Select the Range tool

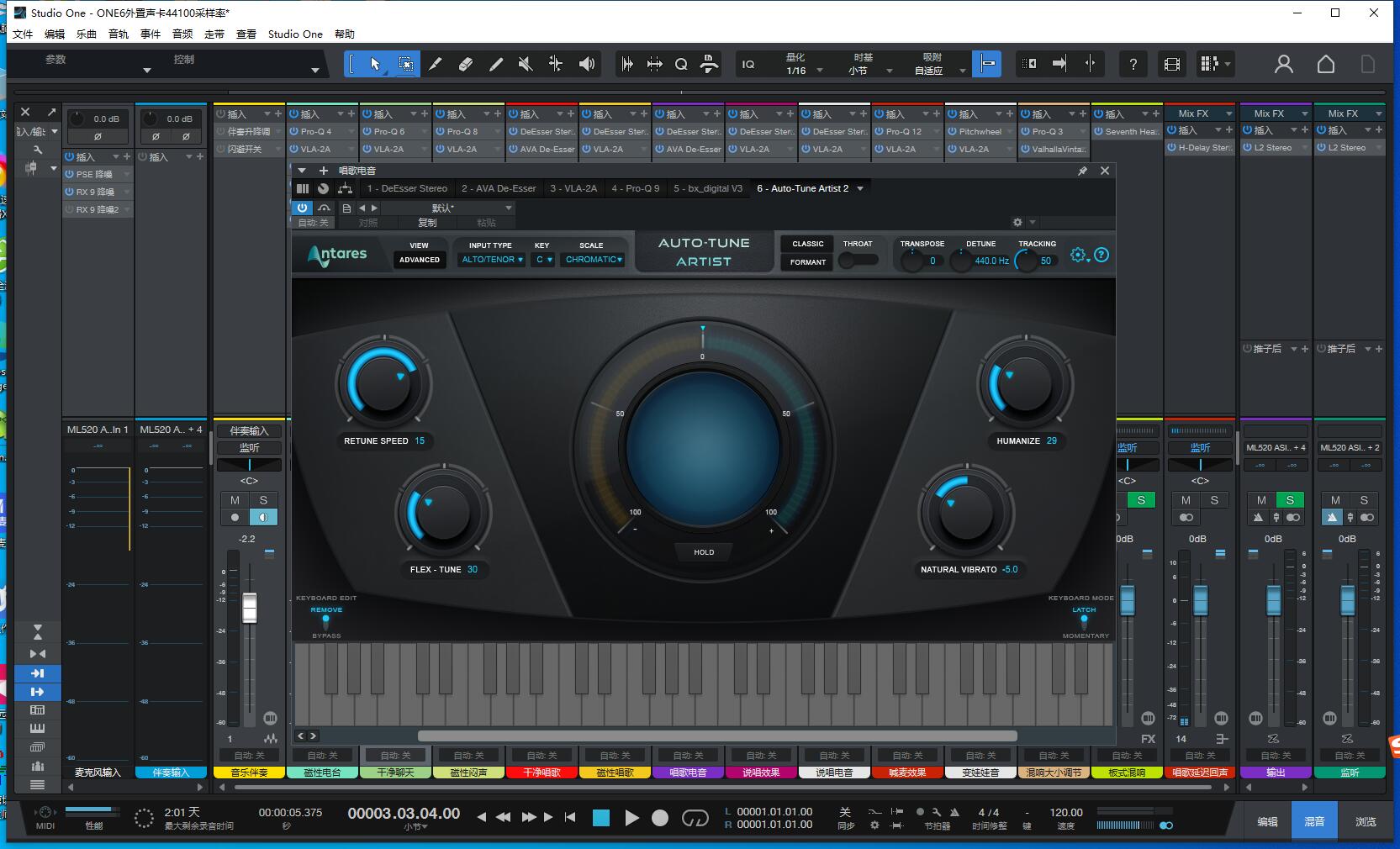[x=405, y=64]
